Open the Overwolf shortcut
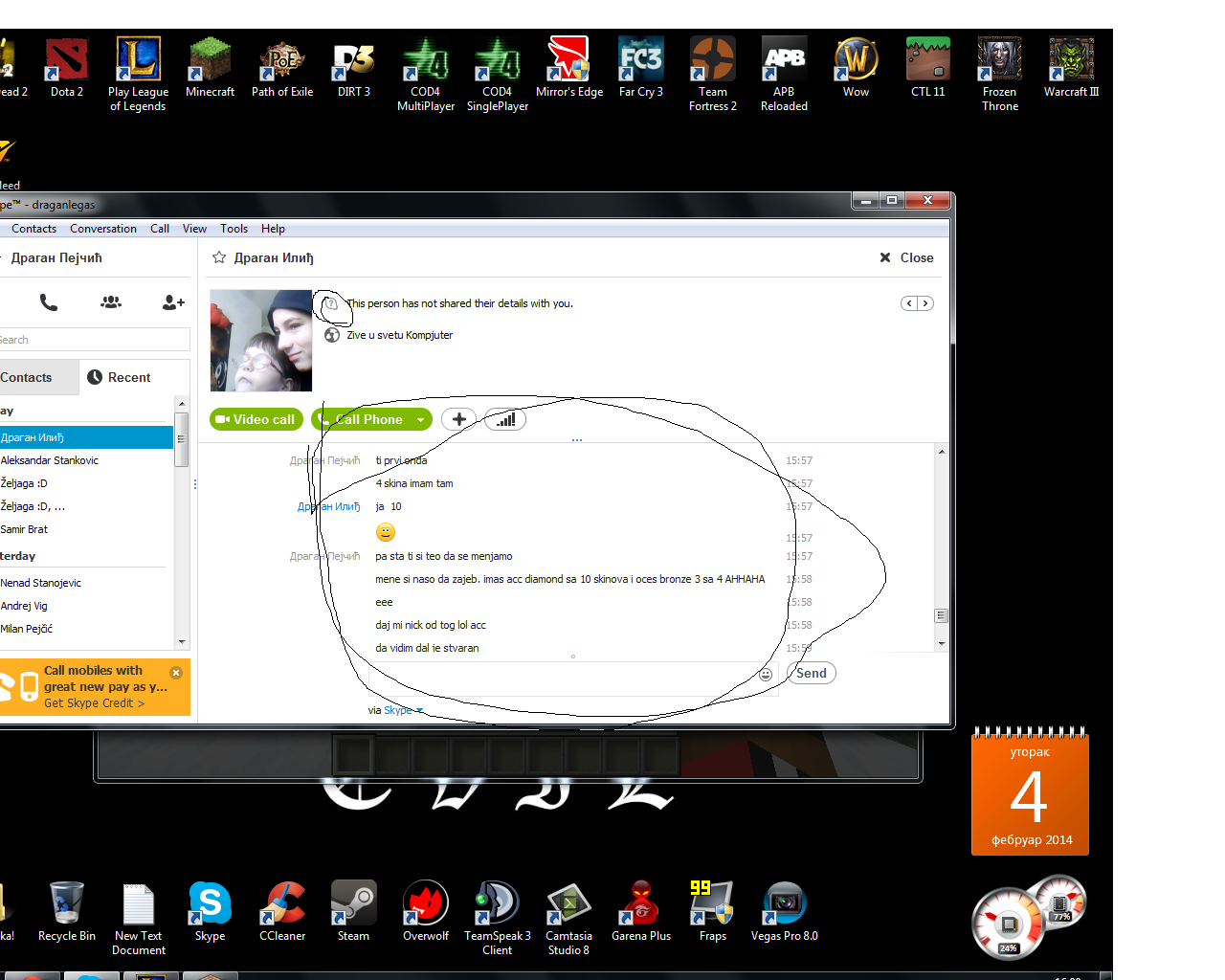The image size is (1225, 980). coord(426,911)
